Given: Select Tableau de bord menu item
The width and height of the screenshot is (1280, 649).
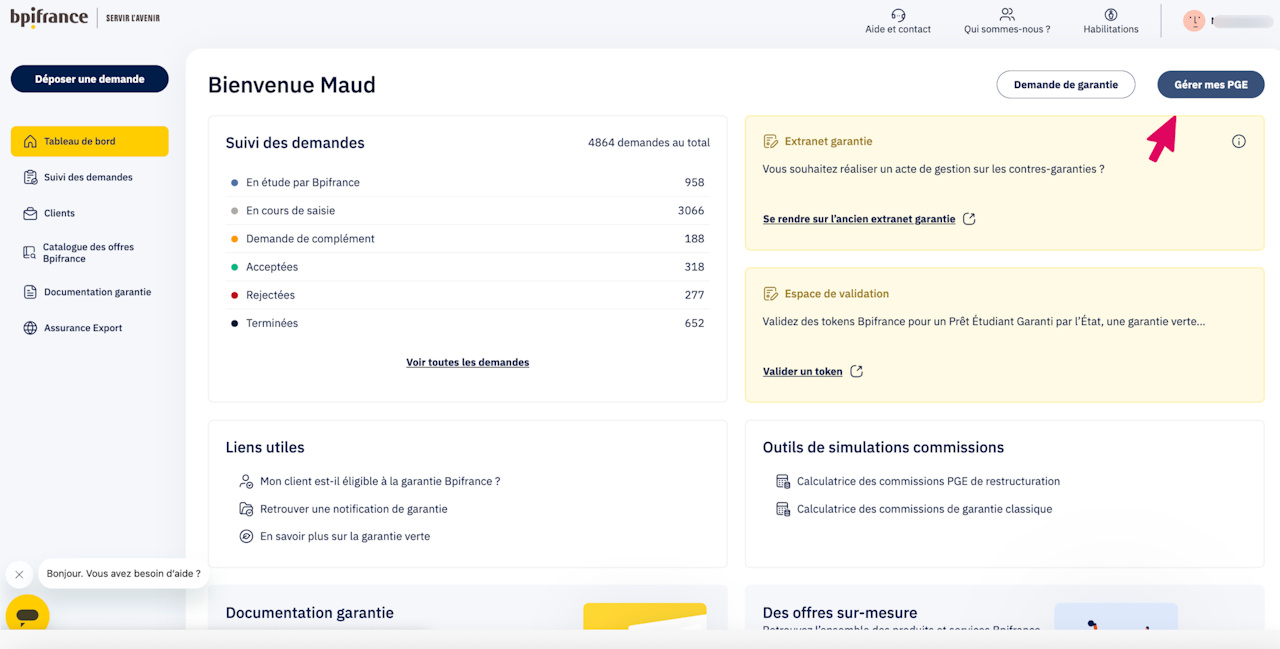Looking at the screenshot, I should pyautogui.click(x=90, y=141).
